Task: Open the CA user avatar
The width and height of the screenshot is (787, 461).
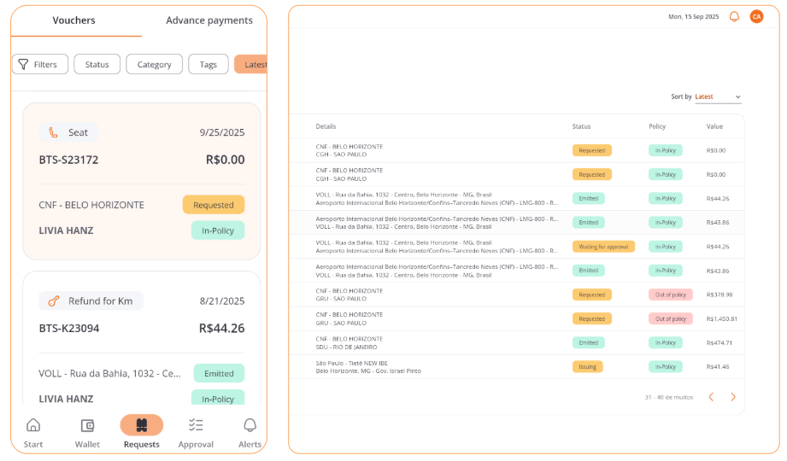Action: (x=756, y=16)
